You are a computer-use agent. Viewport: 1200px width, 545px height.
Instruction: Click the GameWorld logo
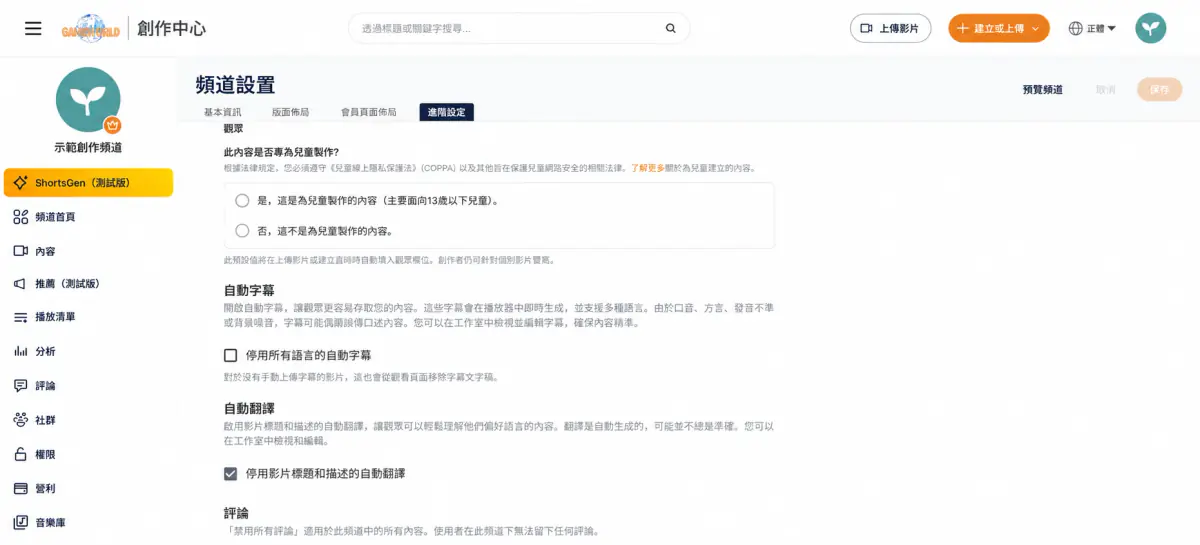(x=90, y=28)
